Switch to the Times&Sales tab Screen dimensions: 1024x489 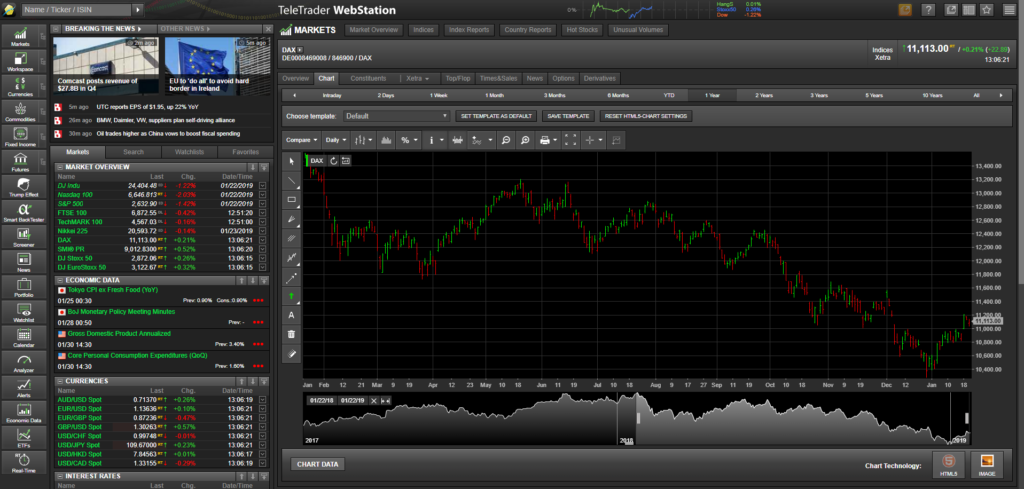[498, 78]
